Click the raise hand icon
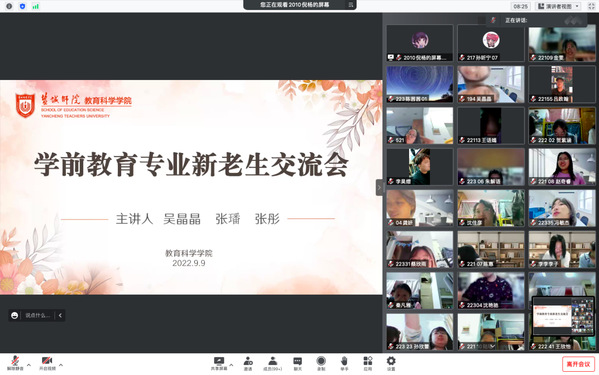599x375 pixels. [x=344, y=363]
